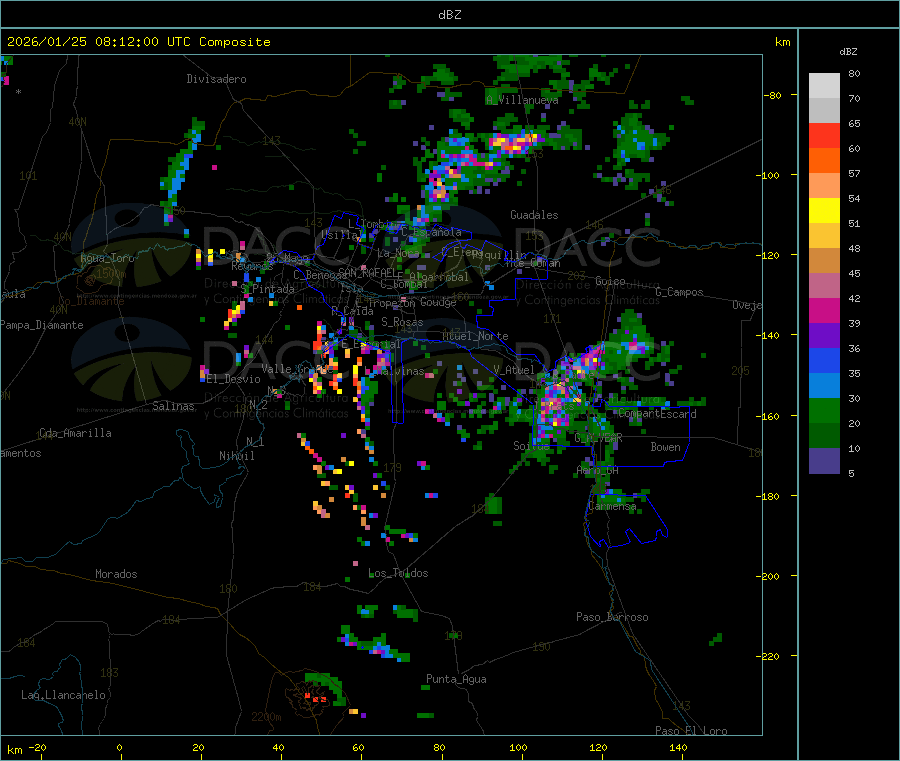Click the yellow swatch in the dBZ legend
The image size is (900, 761).
pyautogui.click(x=824, y=211)
